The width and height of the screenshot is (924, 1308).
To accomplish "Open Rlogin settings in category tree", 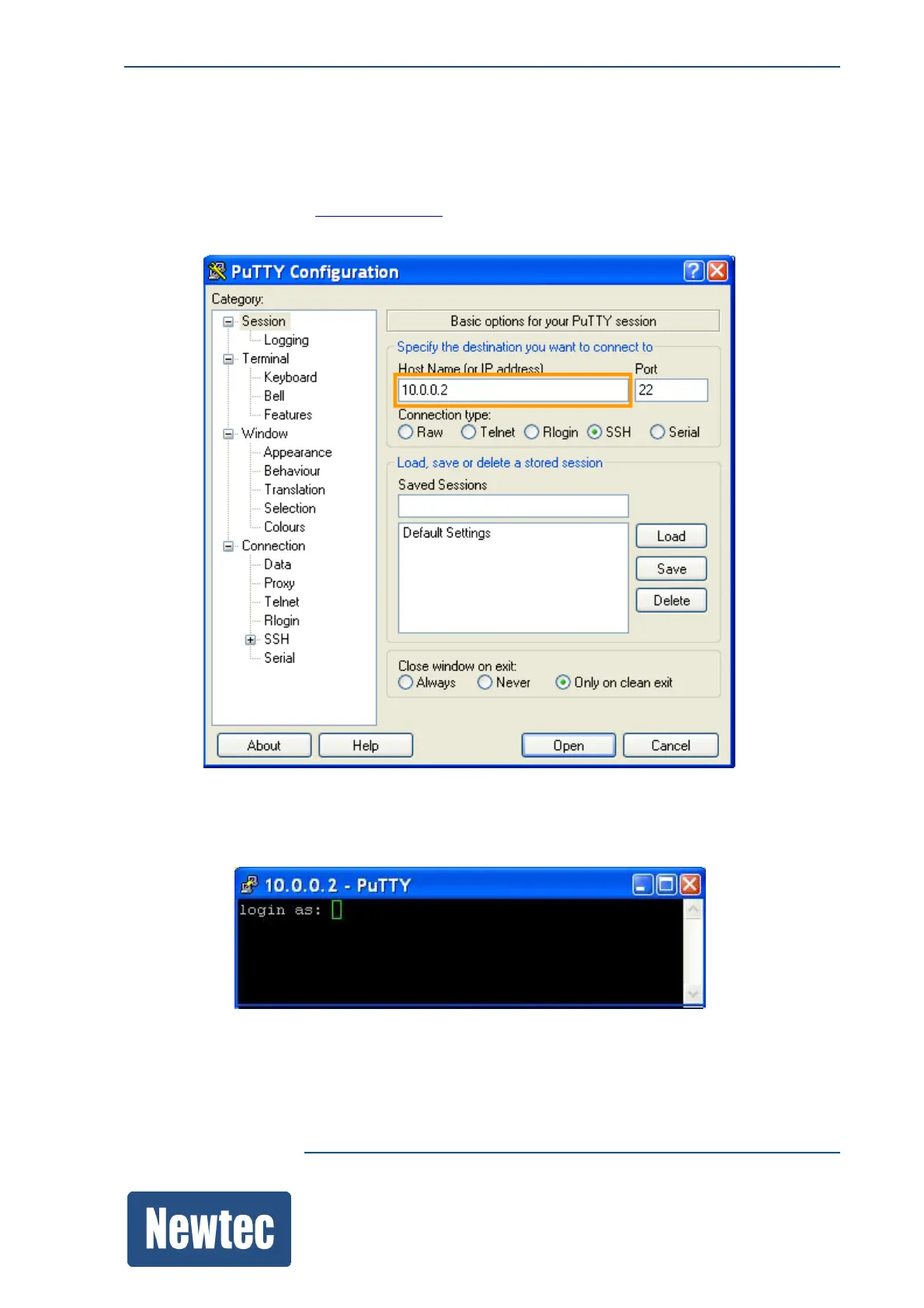I will tap(281, 621).
